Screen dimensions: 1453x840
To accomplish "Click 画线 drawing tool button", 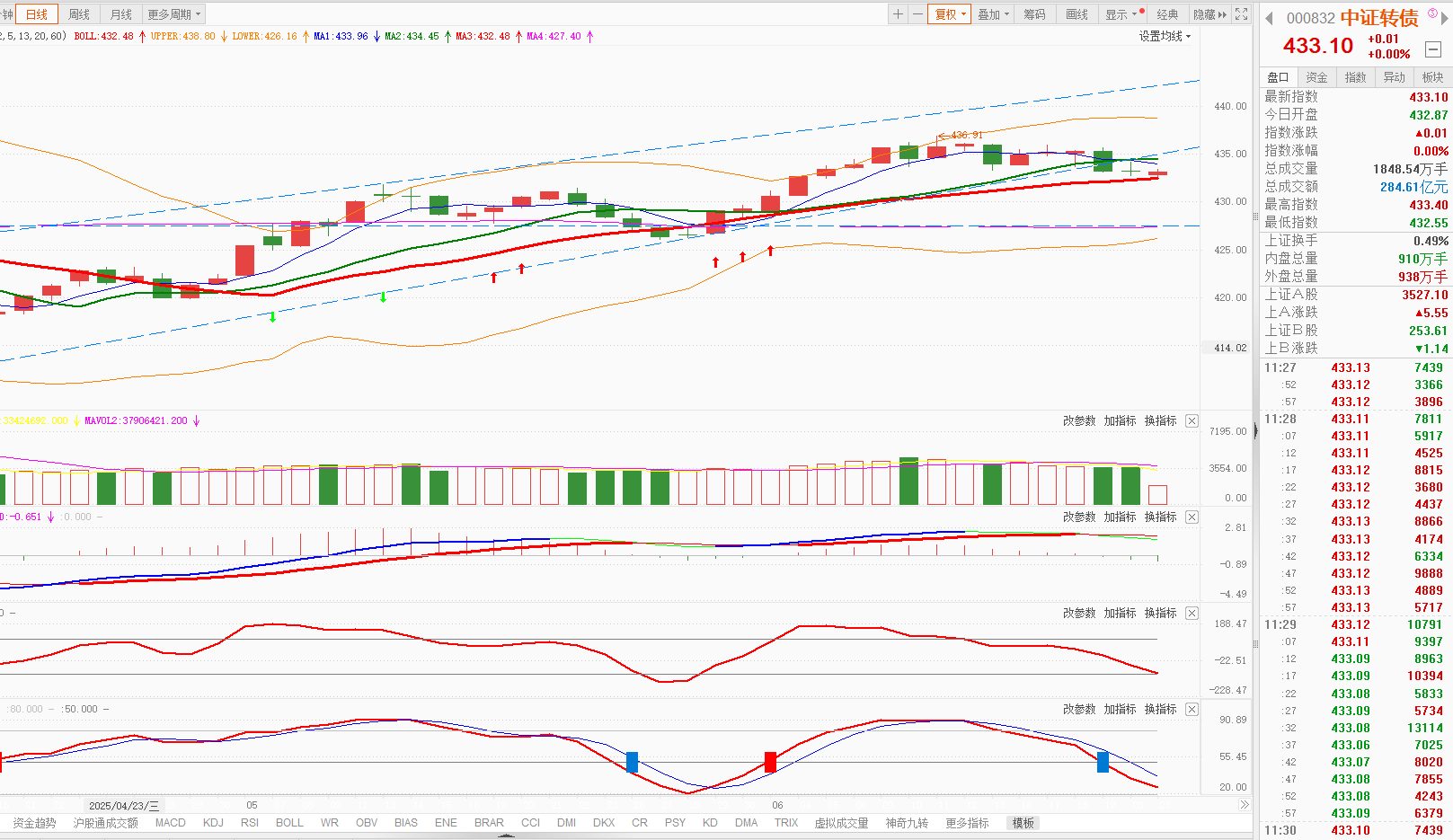I will pyautogui.click(x=1077, y=14).
